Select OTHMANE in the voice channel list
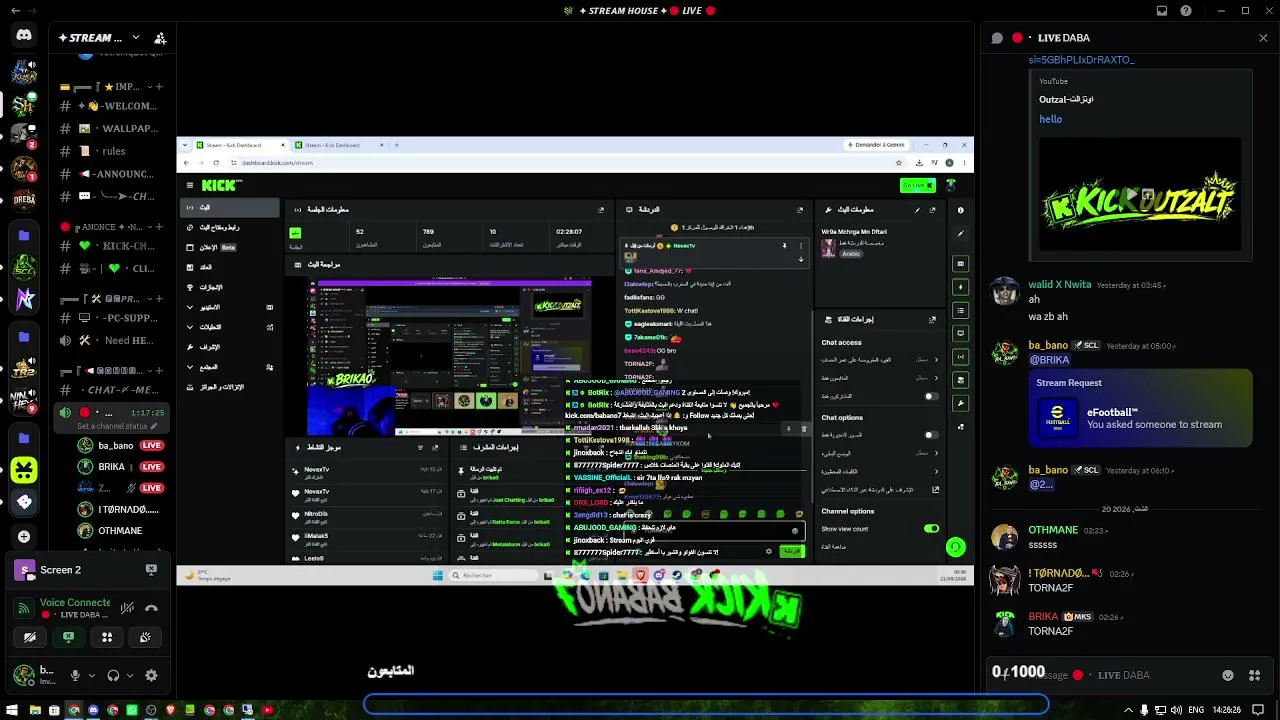Image resolution: width=1280 pixels, height=720 pixels. [x=120, y=531]
